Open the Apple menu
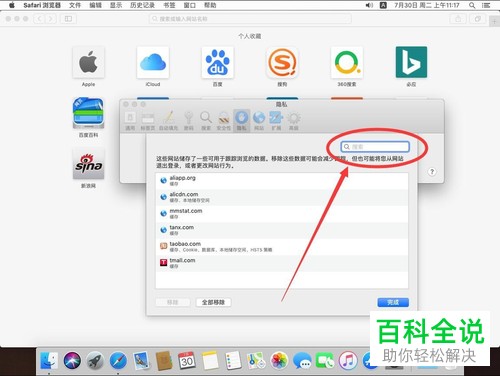This screenshot has height=376, width=500. pos(12,5)
